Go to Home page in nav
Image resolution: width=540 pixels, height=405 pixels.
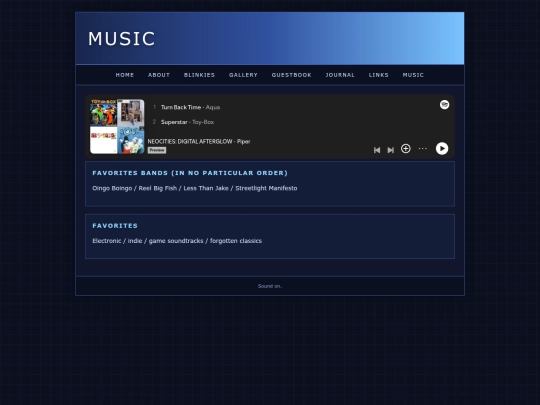(125, 75)
